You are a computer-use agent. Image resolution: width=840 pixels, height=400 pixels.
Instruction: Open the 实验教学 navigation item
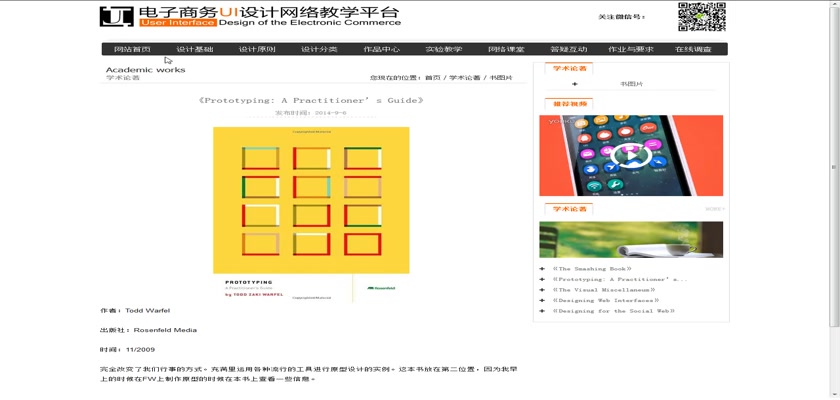[x=444, y=49]
